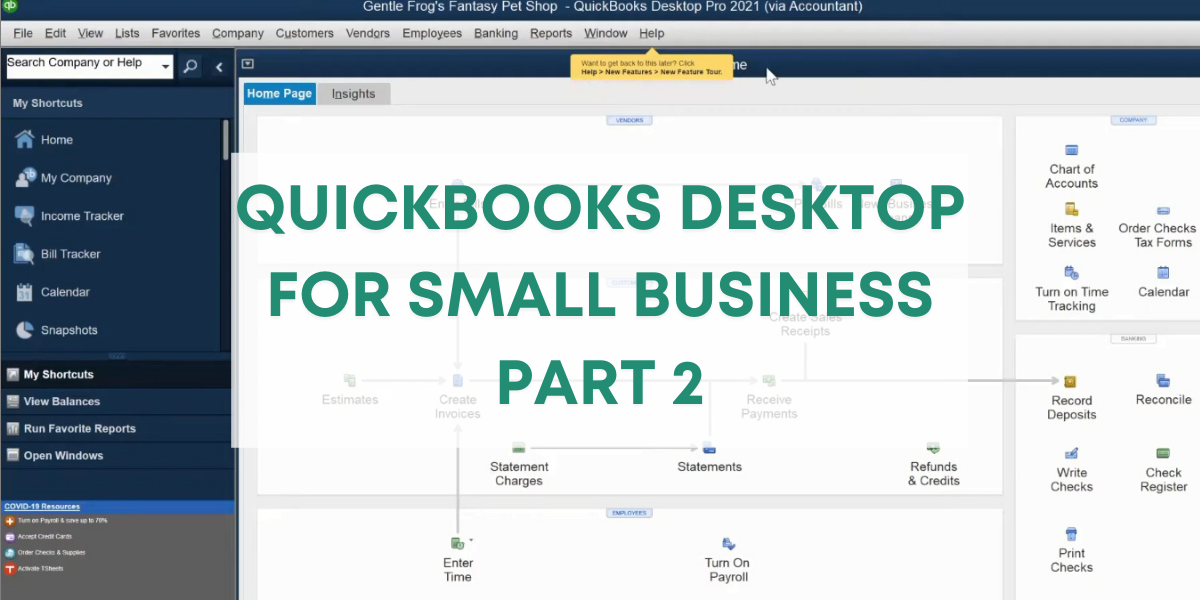Open Items & Services icon
Screen dimensions: 1200x600
point(1072,210)
